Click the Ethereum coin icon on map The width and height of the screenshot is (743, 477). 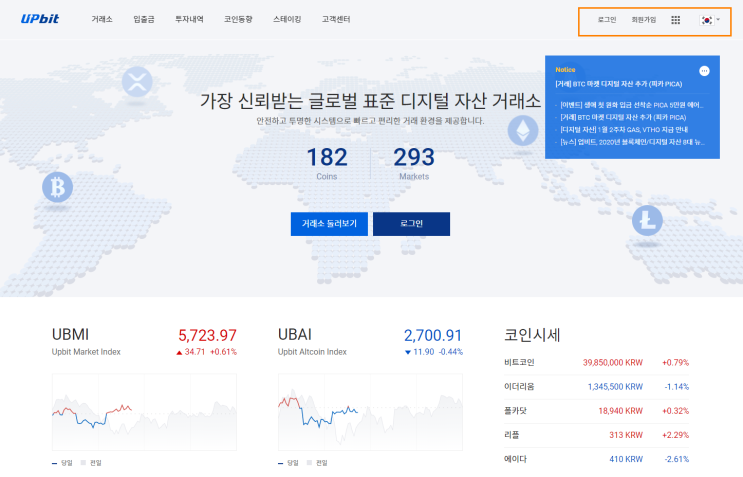523,131
